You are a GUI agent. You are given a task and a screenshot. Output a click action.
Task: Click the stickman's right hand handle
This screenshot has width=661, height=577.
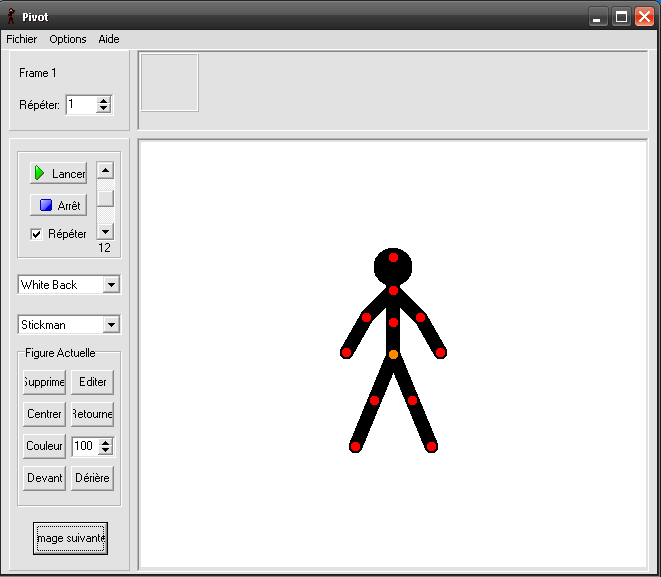[441, 353]
